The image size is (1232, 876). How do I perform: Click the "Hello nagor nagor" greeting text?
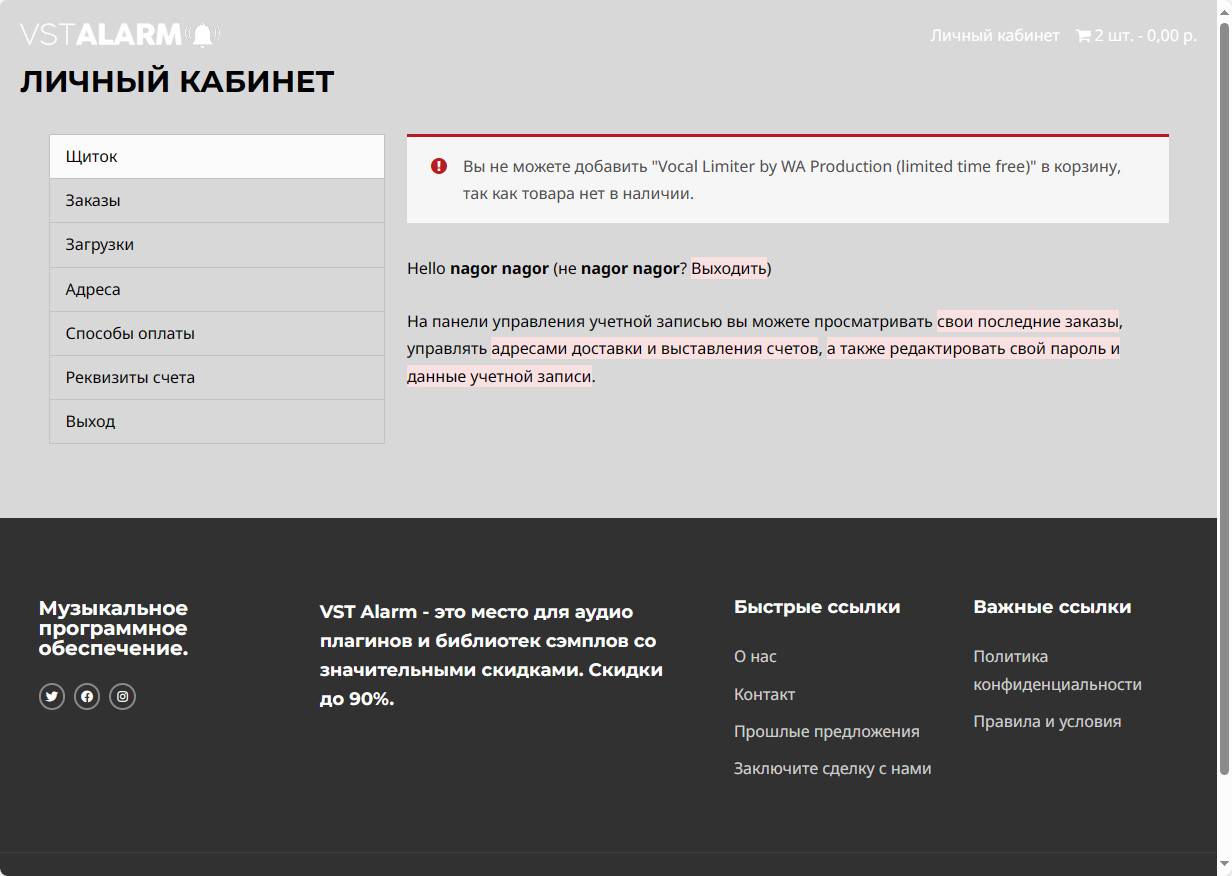click(478, 268)
